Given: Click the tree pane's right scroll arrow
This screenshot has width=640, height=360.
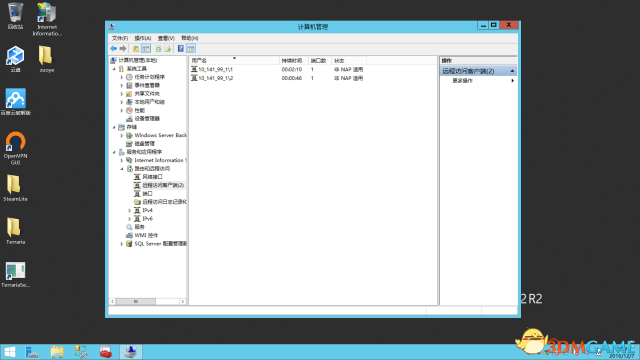Looking at the screenshot, I should 183,302.
